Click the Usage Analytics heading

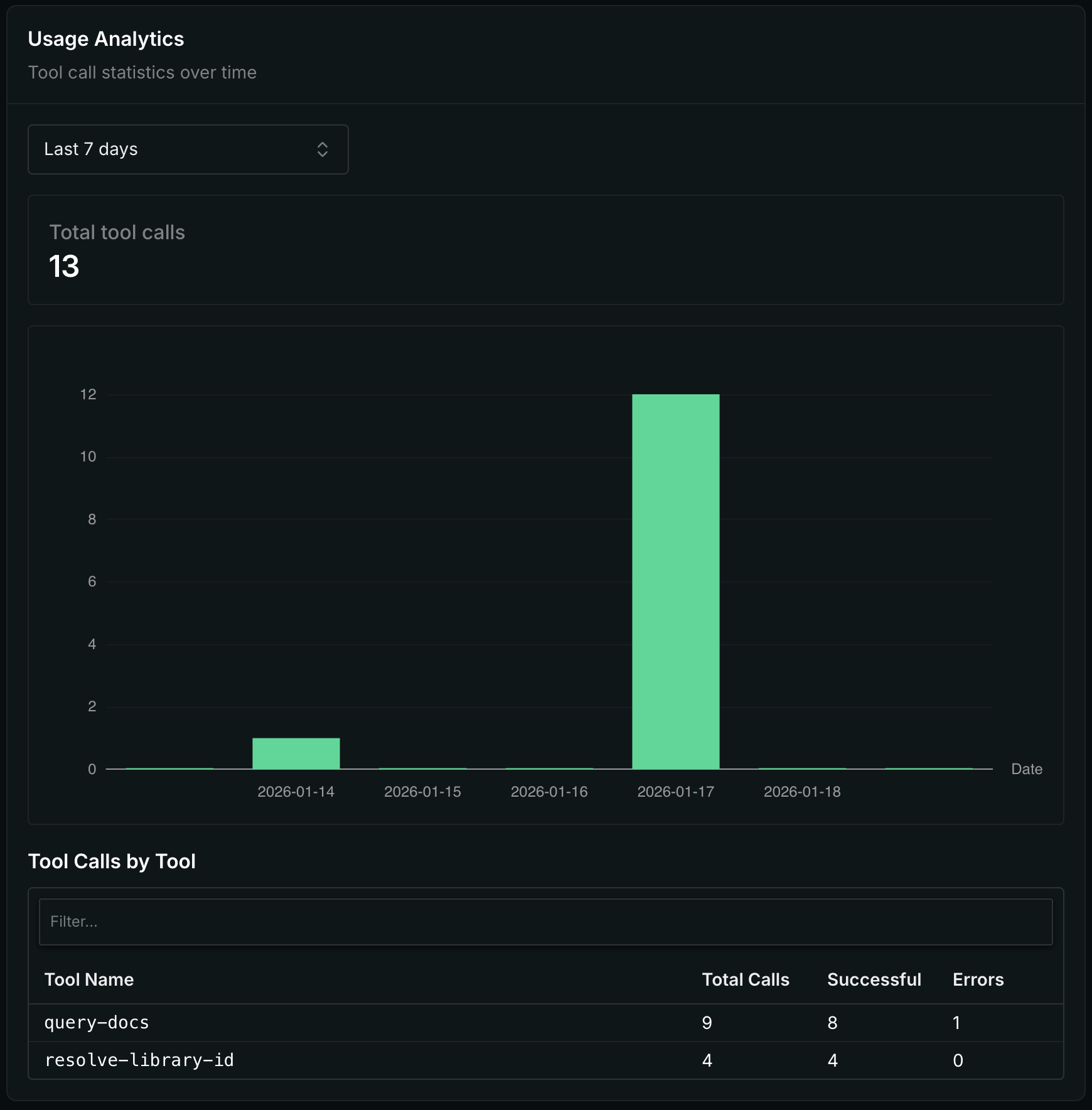pos(106,39)
